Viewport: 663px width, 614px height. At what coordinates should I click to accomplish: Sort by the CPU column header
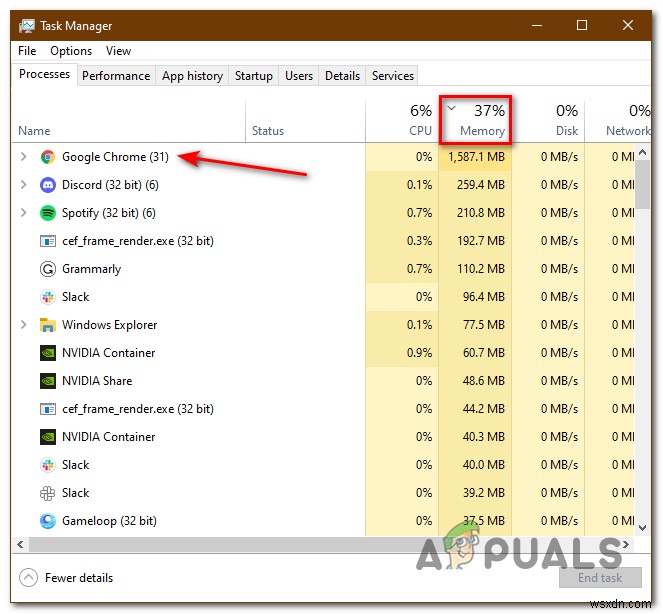(402, 121)
